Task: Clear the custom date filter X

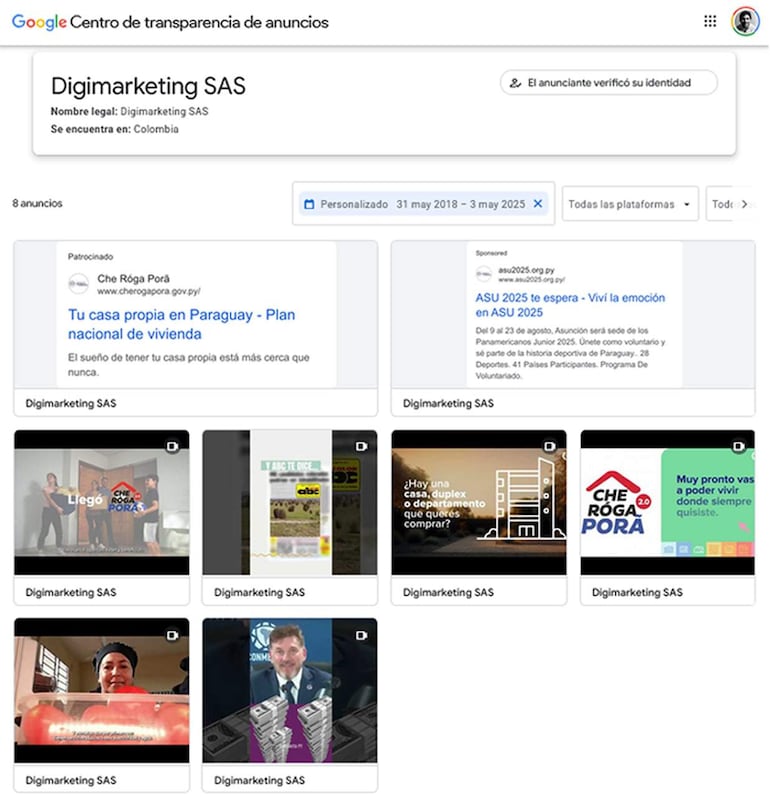Action: tap(538, 204)
